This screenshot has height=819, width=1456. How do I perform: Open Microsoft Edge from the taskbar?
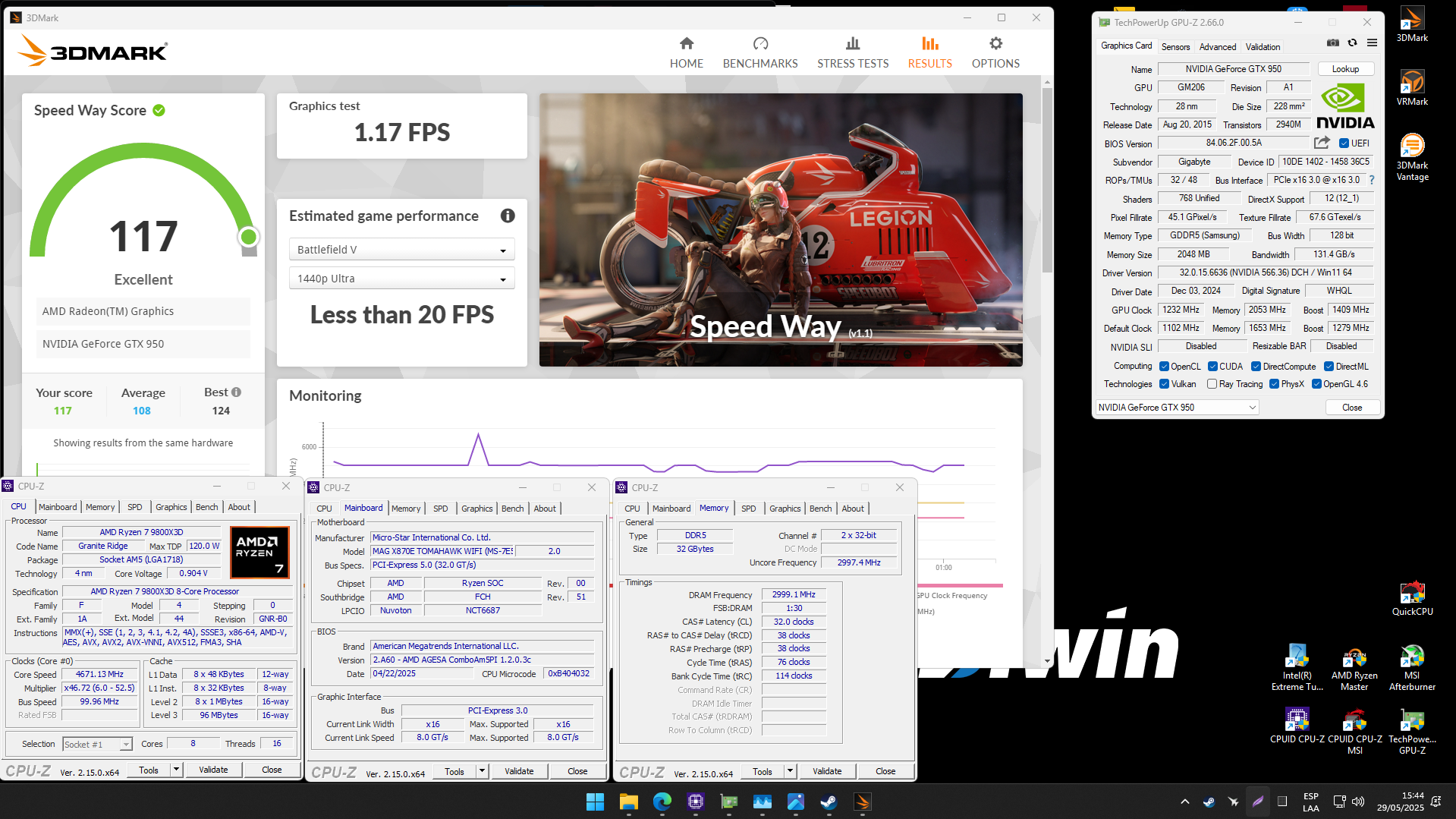click(662, 802)
